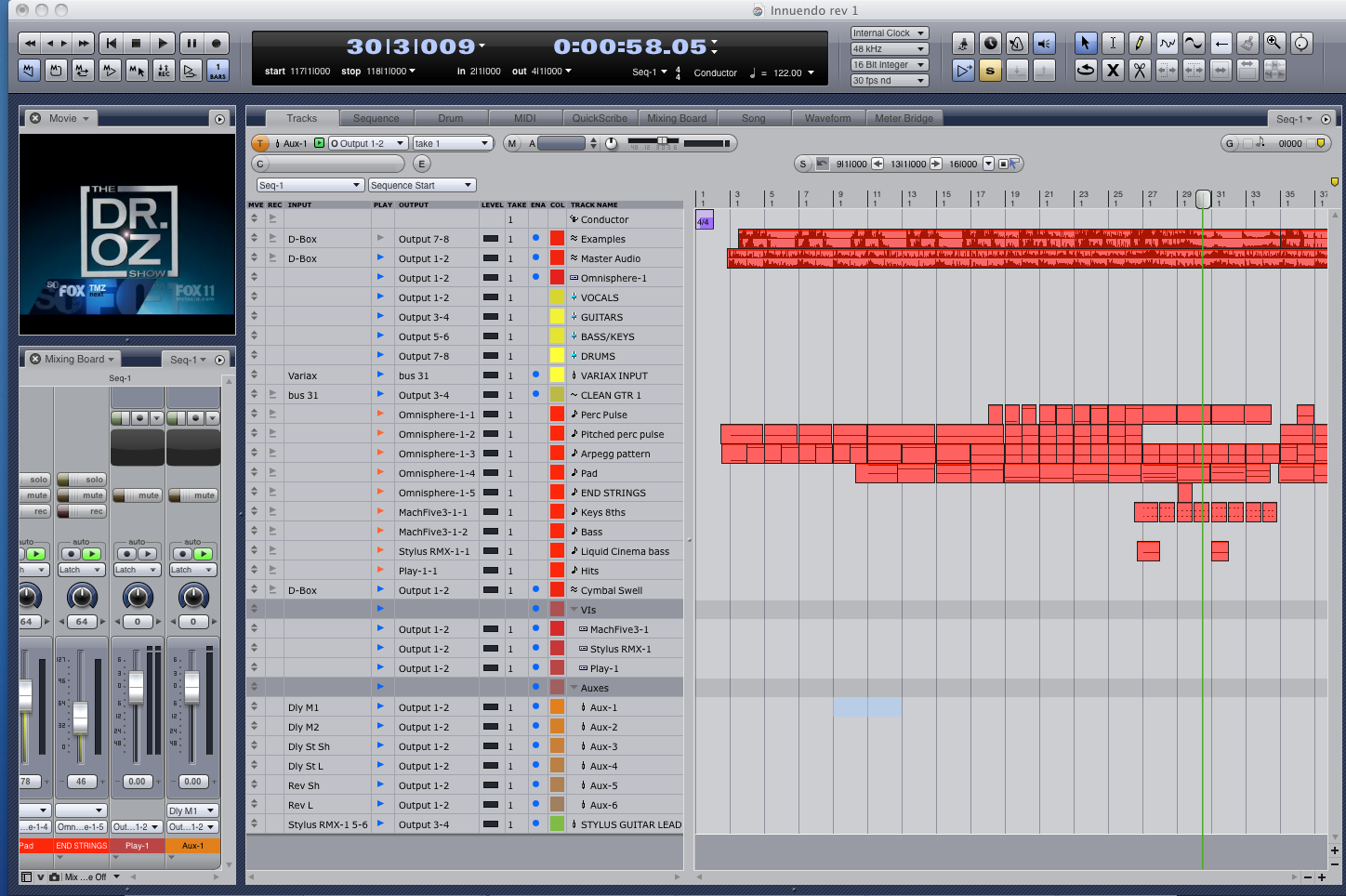
Task: Toggle the audible mode speaker icon
Action: coord(1045,43)
